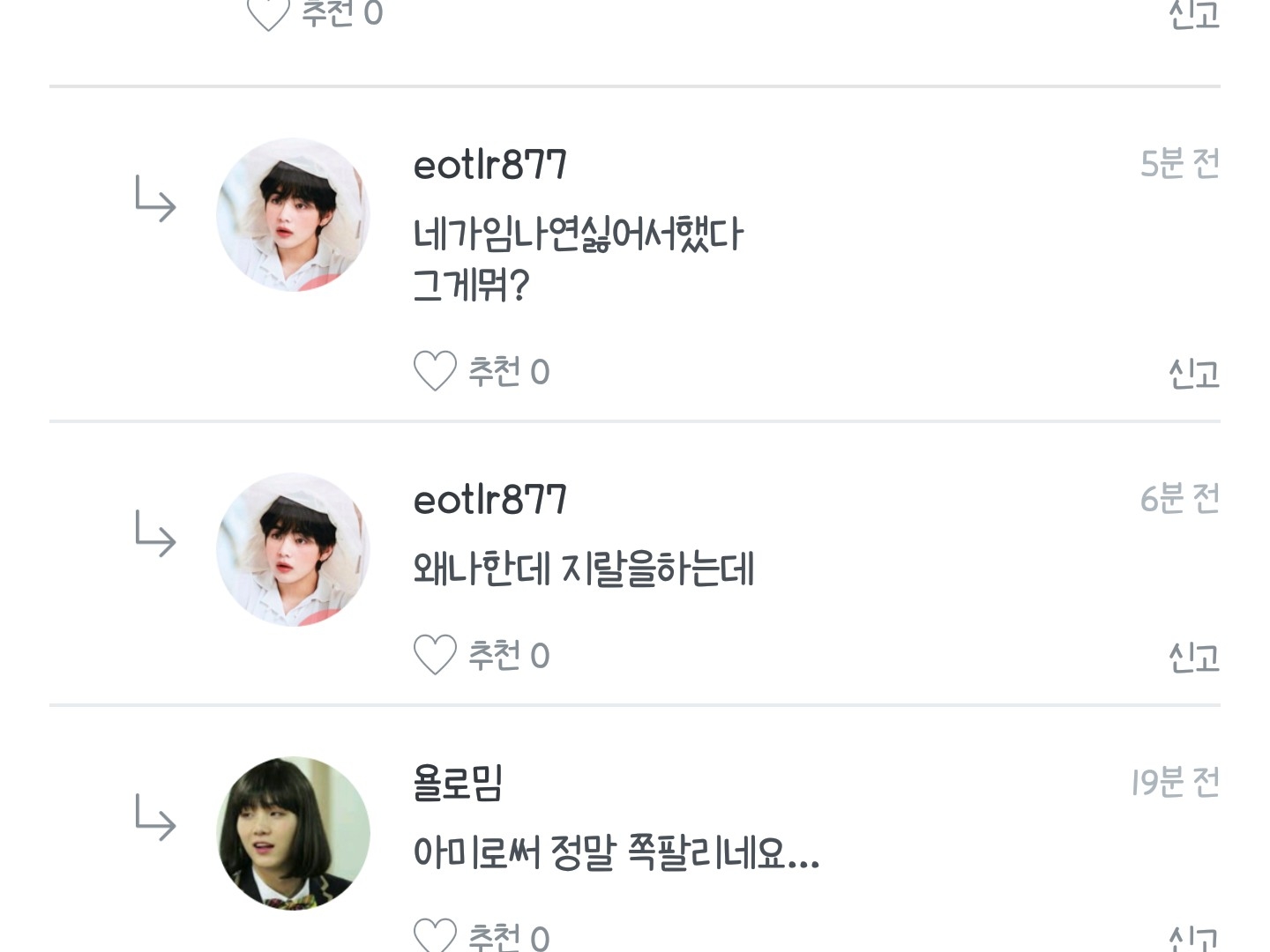Open username eotlr877 on the 6분 전 comment

tap(489, 501)
